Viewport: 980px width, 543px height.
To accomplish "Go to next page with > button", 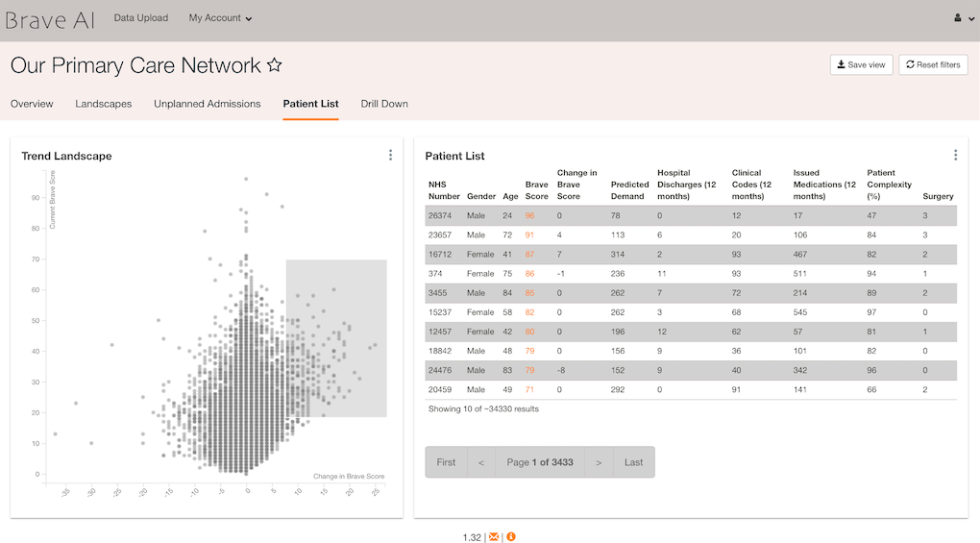I will pyautogui.click(x=599, y=462).
